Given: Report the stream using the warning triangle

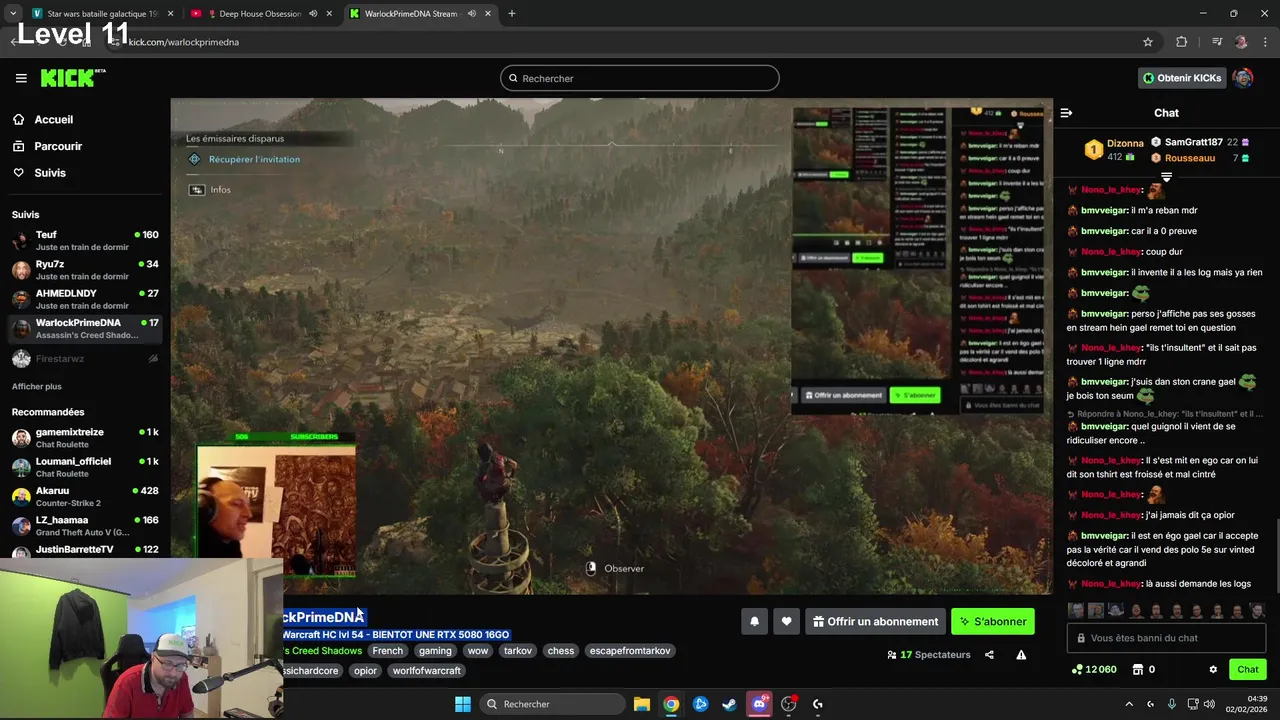Looking at the screenshot, I should click(x=1021, y=655).
